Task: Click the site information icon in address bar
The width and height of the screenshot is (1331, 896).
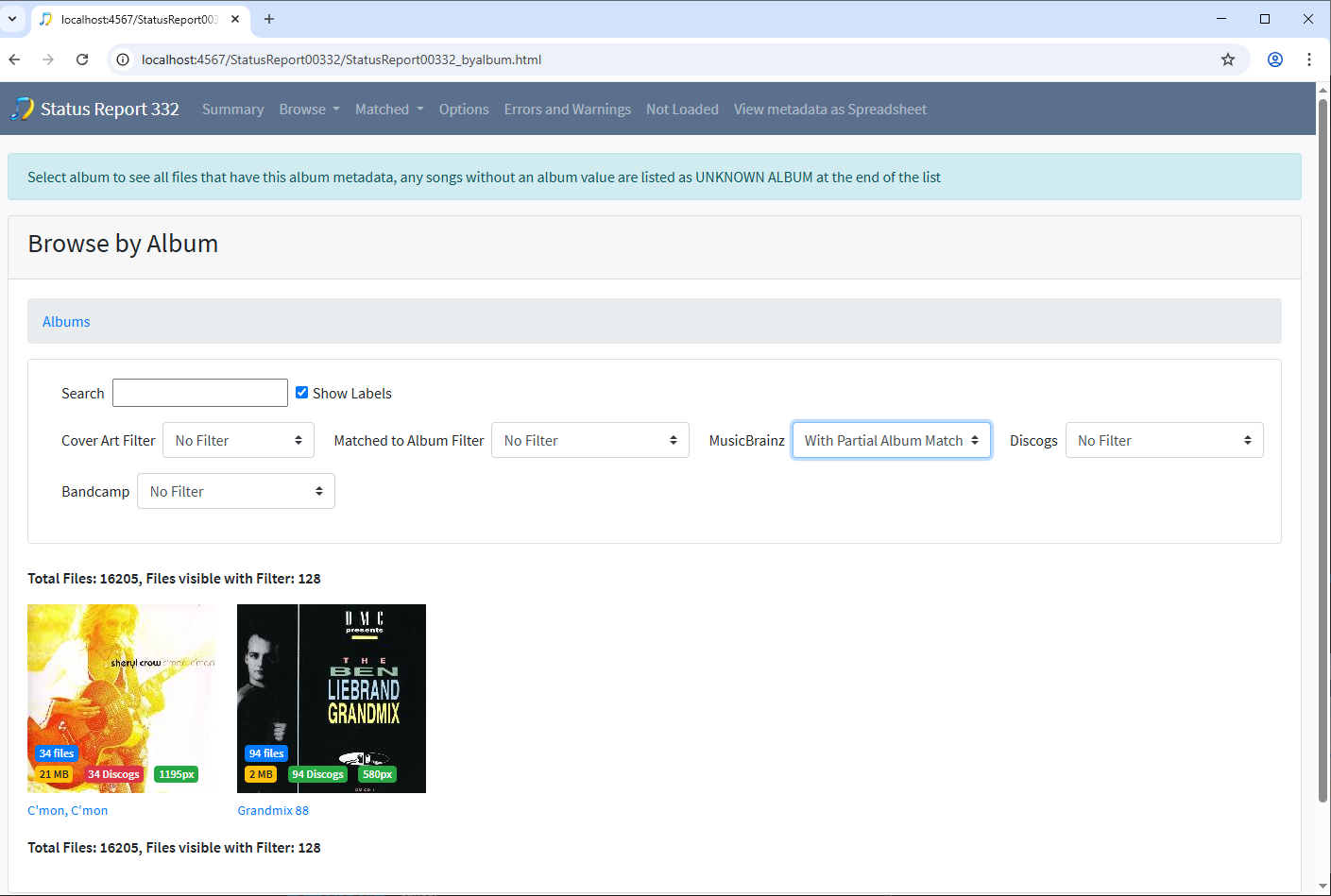Action: point(123,59)
